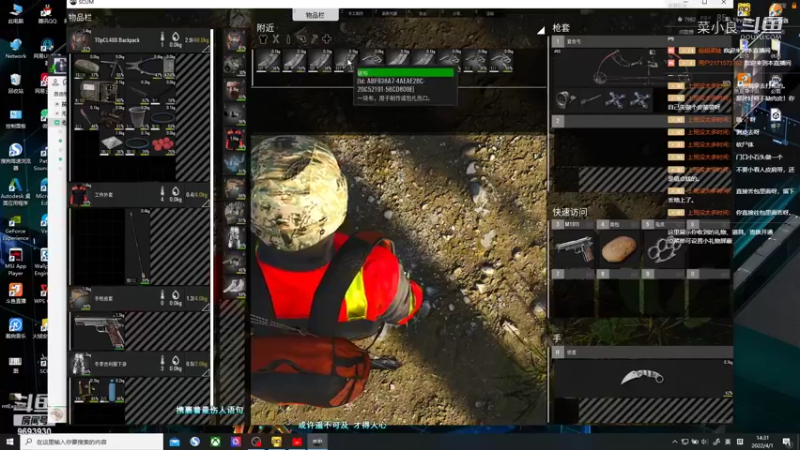This screenshot has height=450, width=800.
Task: Select the stone item in the backpack
Action: click(87, 66)
